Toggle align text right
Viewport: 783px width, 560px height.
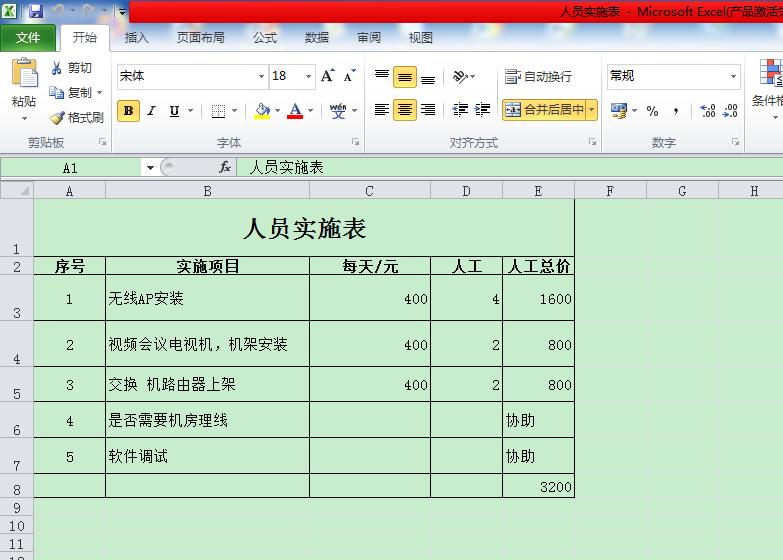point(428,109)
